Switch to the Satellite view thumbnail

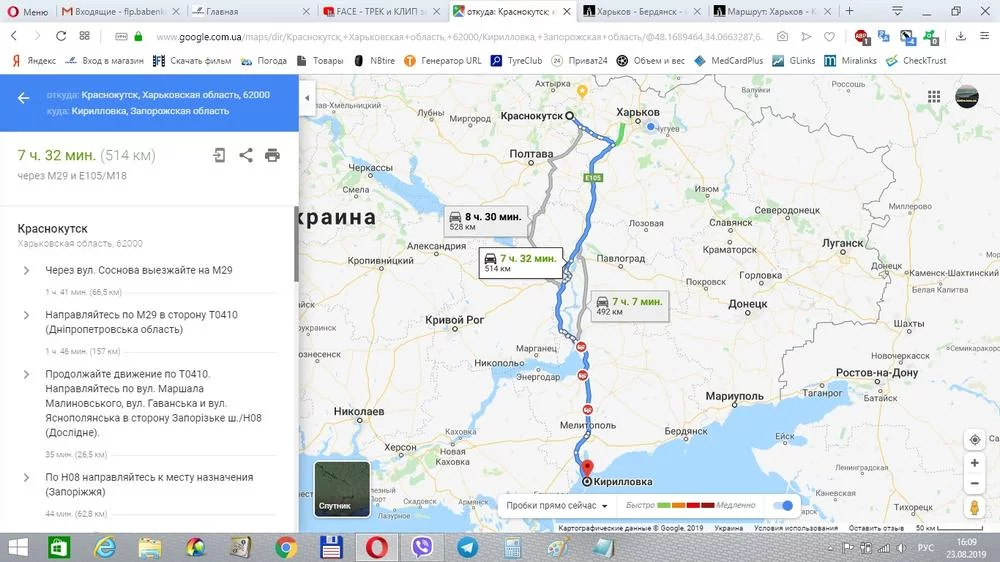tap(342, 489)
